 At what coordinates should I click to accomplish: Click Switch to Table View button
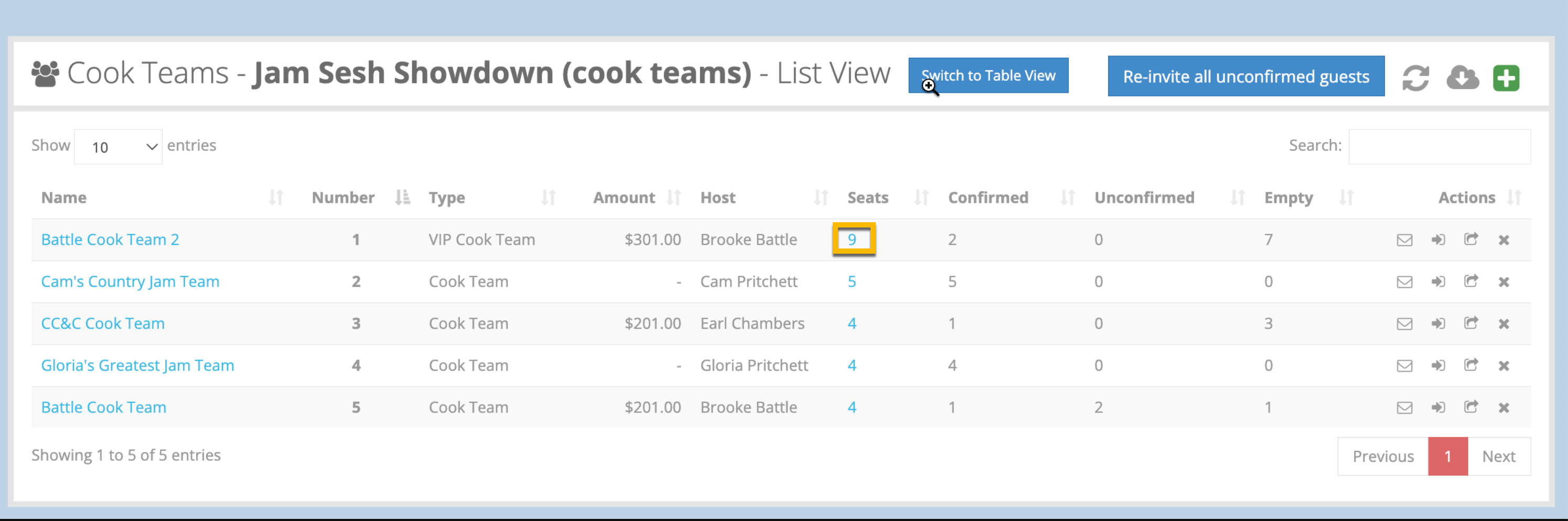click(988, 75)
